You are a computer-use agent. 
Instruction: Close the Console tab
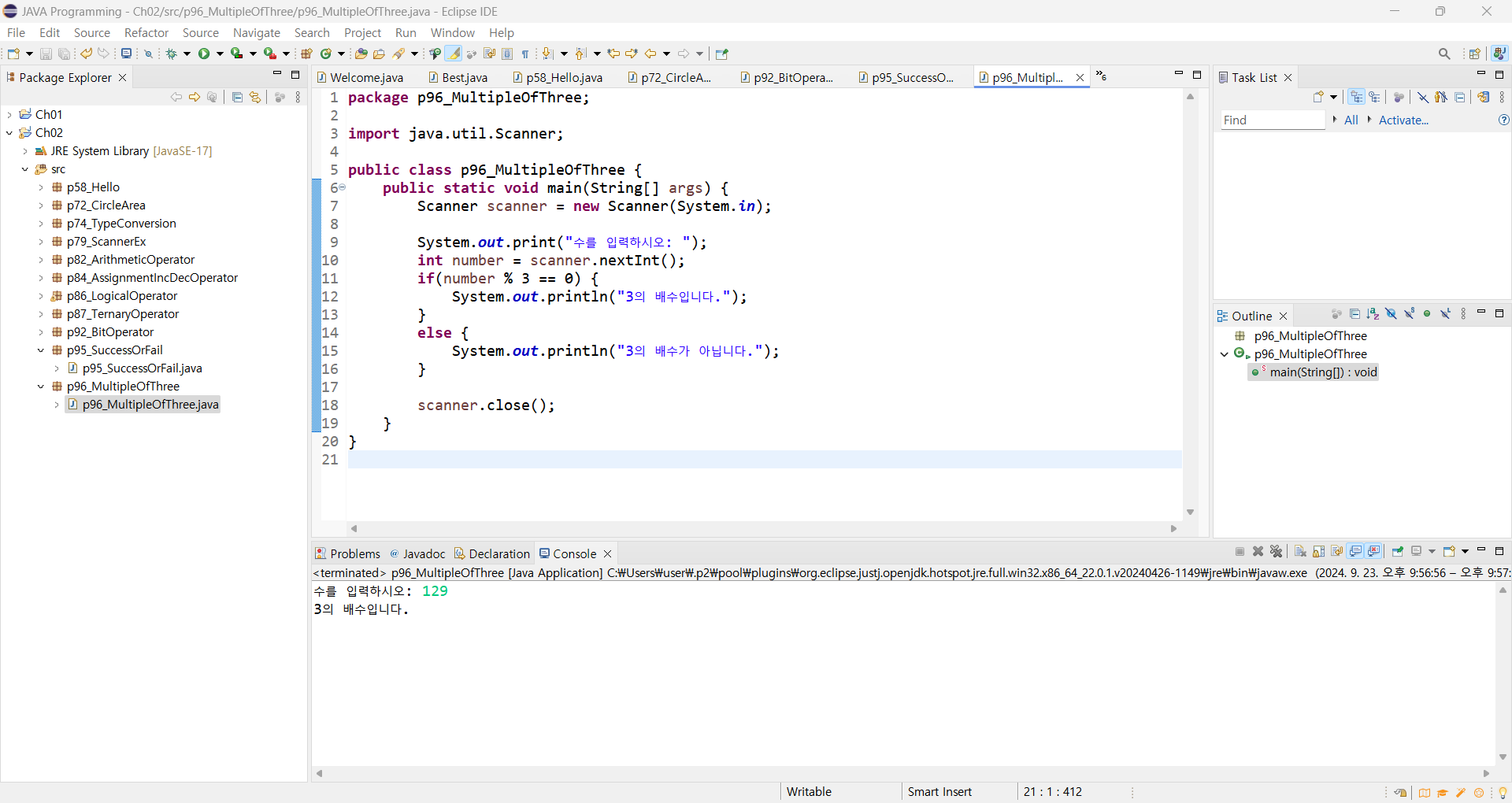[x=607, y=553]
